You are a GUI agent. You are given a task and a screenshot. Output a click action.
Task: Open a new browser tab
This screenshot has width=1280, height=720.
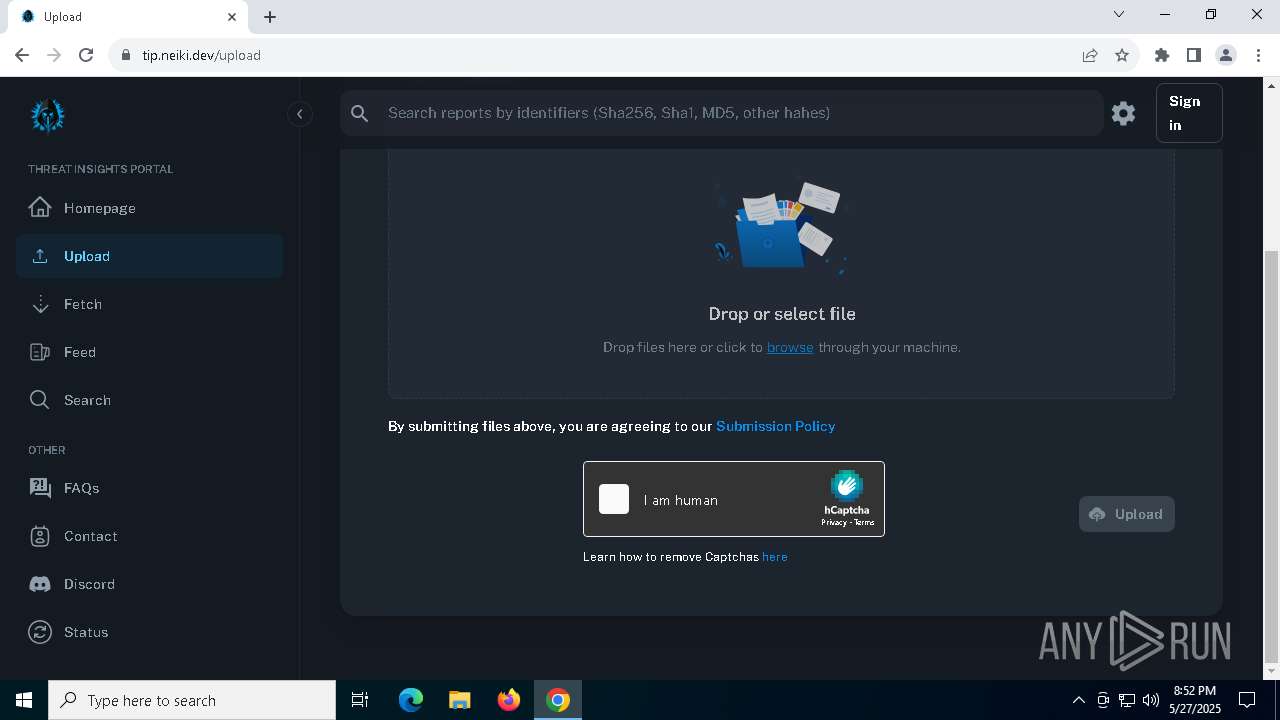(x=270, y=17)
